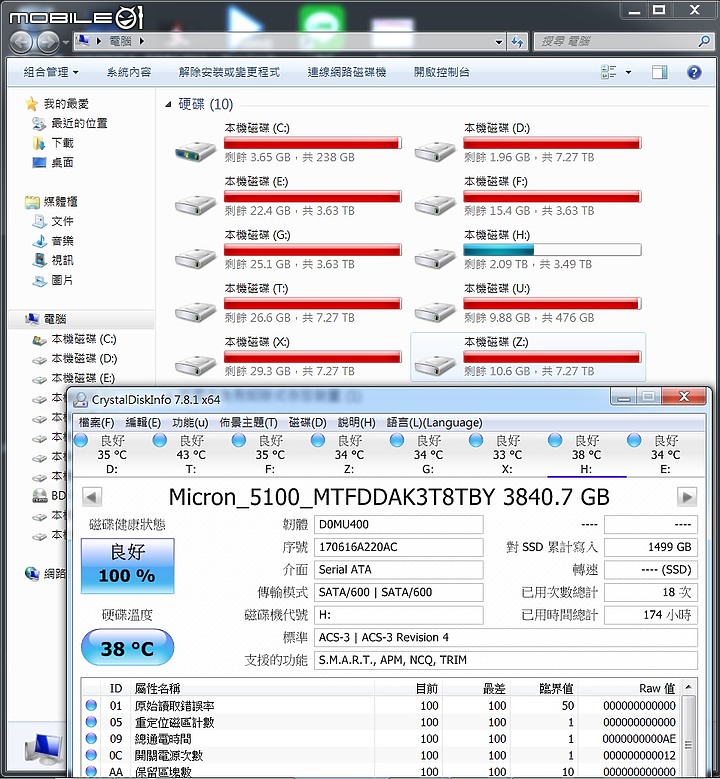The image size is (720, 779).
Task: Select 本機磁碟 (D:) in the sidebar tree
Action: [83, 359]
